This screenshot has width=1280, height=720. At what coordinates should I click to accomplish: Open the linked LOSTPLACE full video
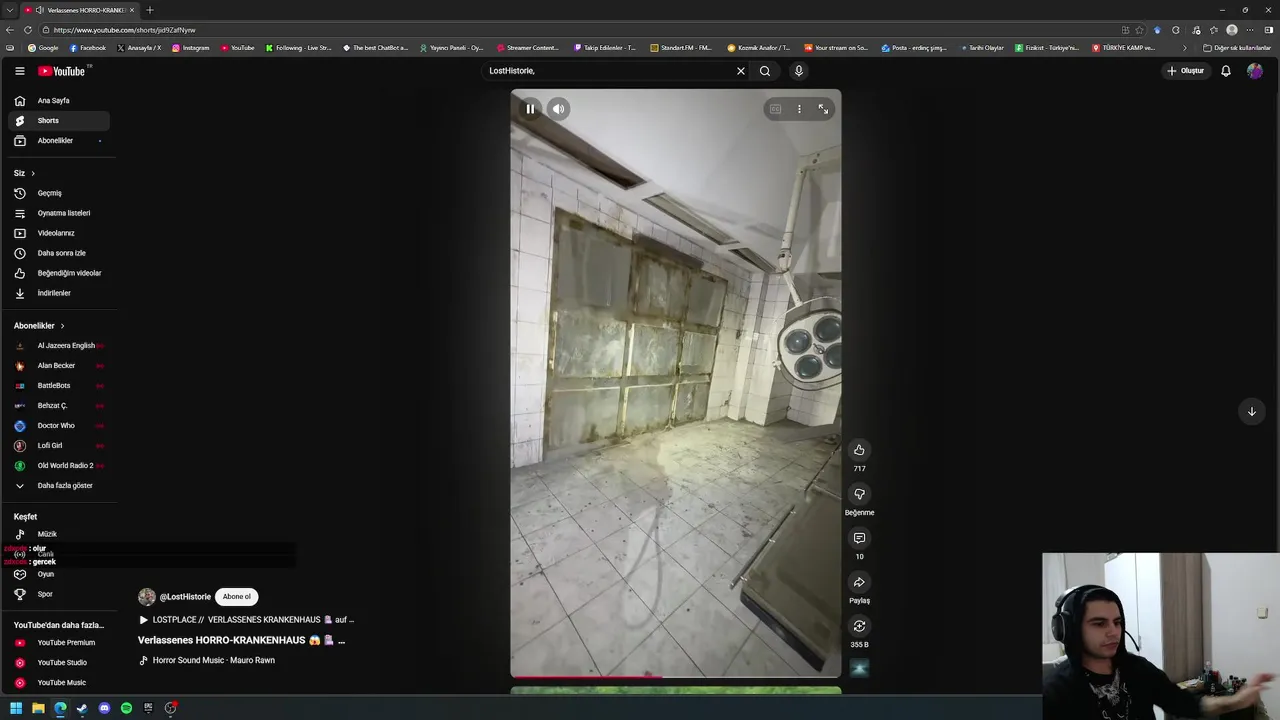point(247,620)
